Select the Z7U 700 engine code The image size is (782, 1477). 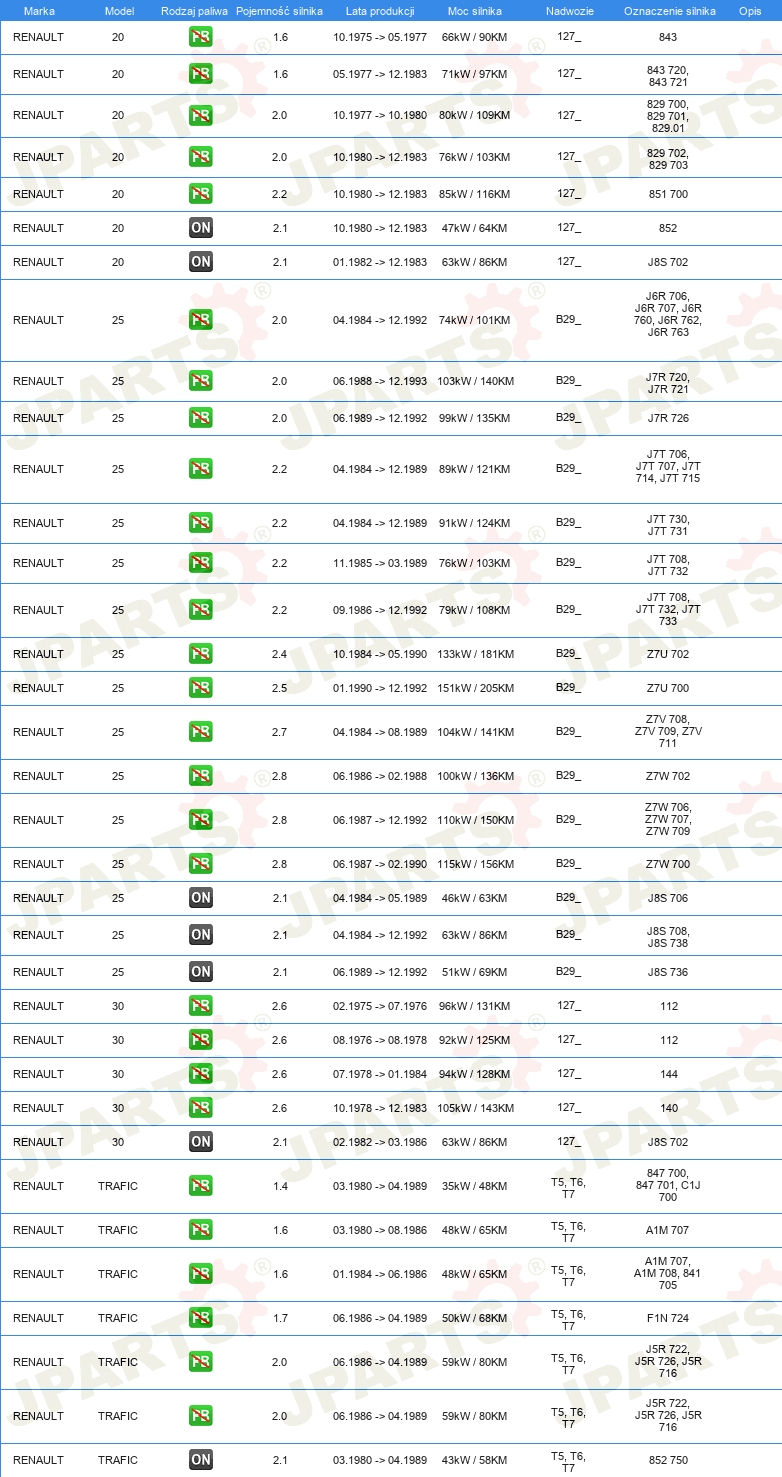tap(668, 689)
